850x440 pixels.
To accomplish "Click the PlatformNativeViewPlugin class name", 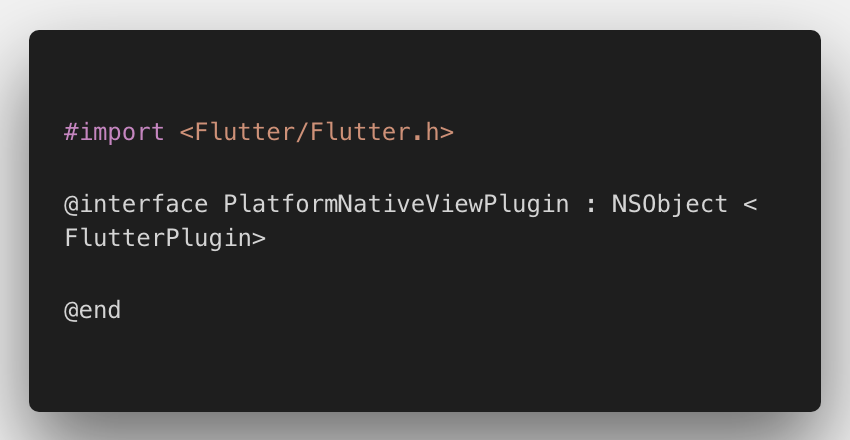I will pyautogui.click(x=396, y=204).
